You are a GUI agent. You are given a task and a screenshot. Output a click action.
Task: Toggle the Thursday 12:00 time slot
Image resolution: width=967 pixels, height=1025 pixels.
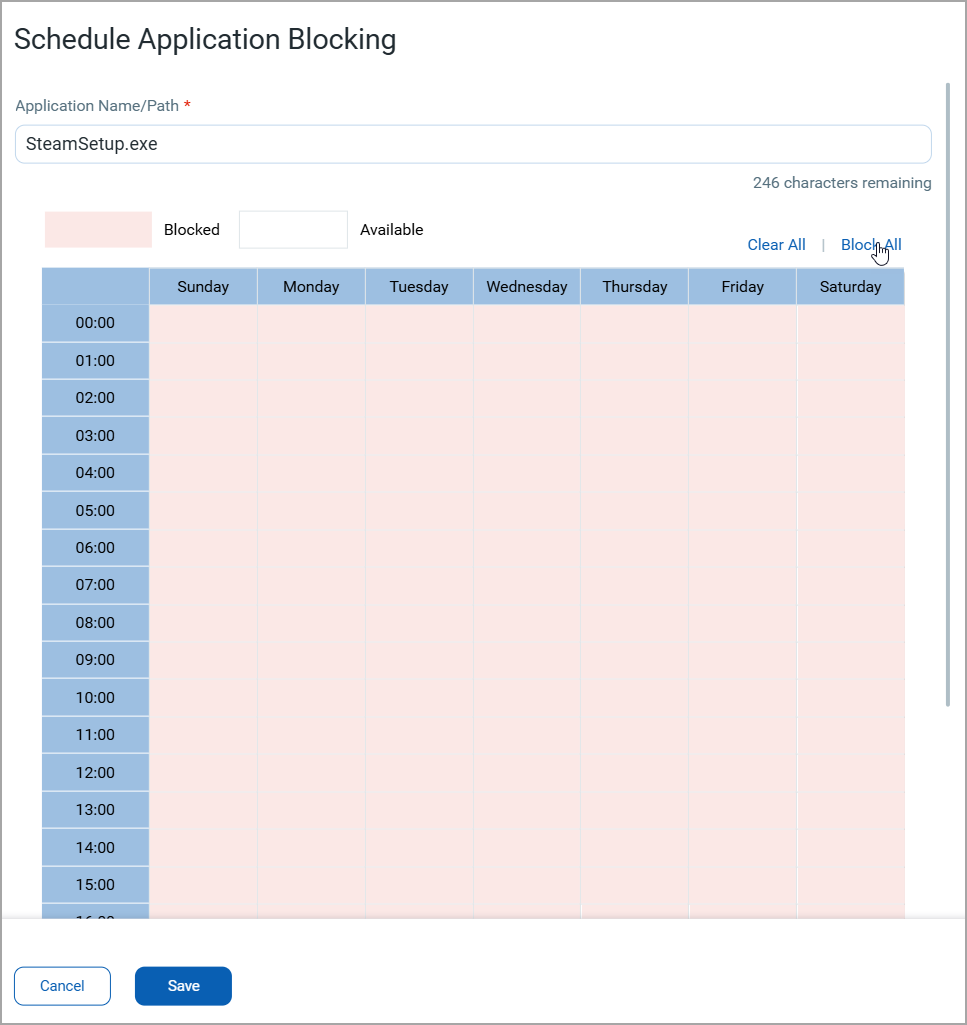pos(635,772)
